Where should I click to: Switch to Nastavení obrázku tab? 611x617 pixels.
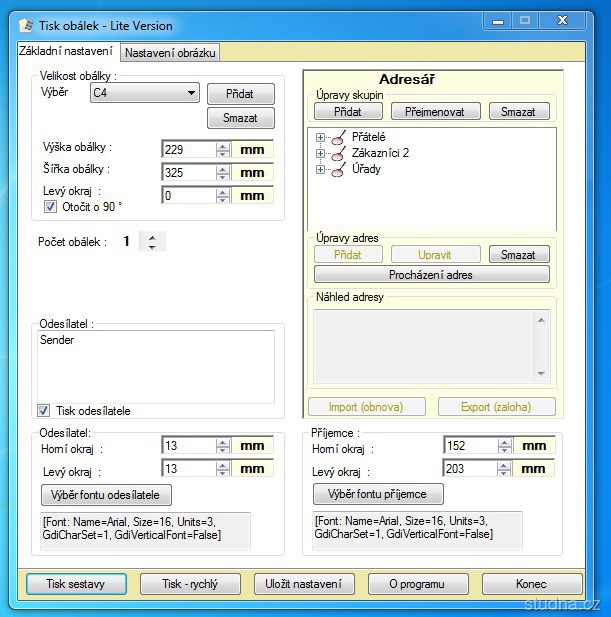[x=169, y=53]
